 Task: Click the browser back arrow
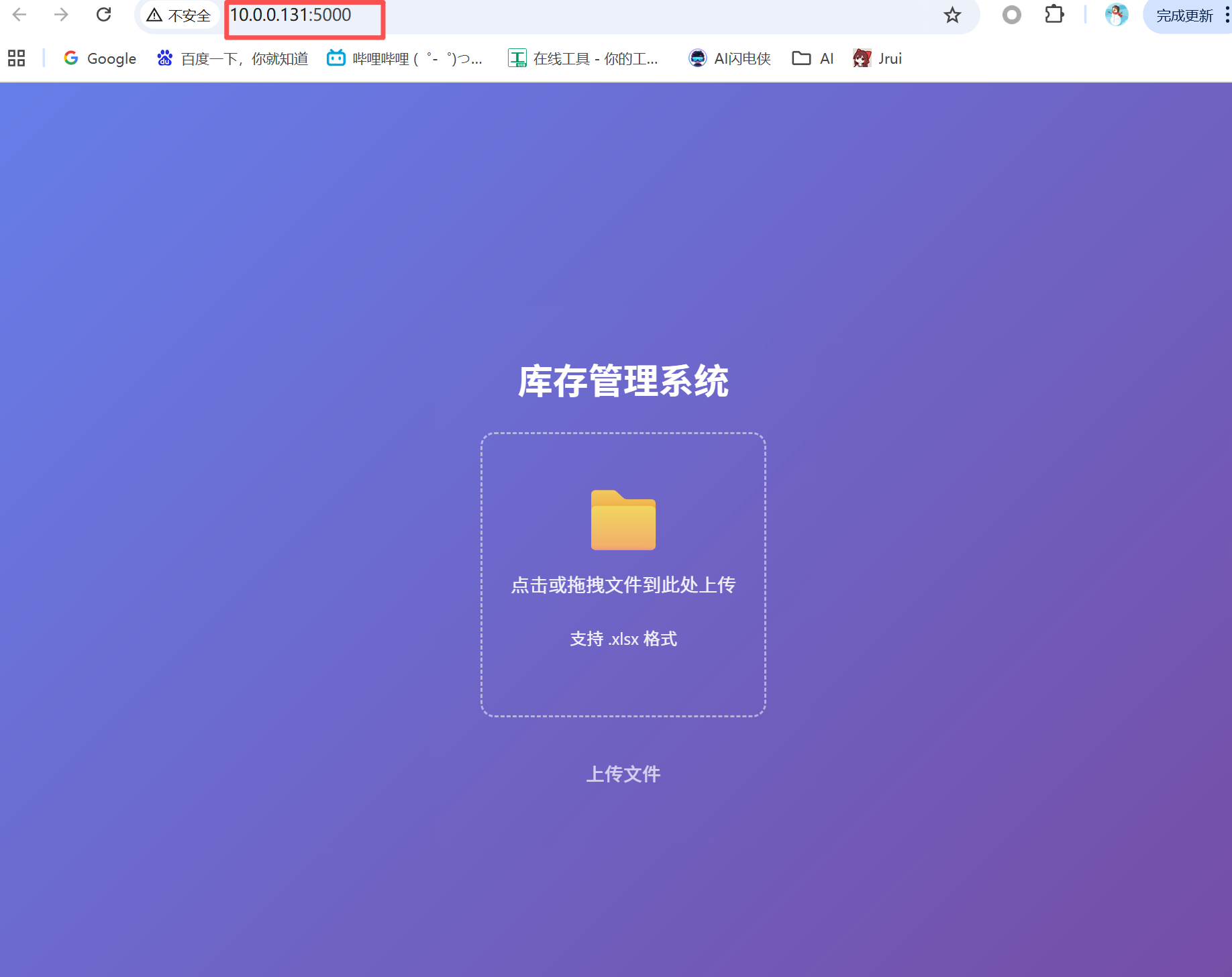tap(19, 15)
